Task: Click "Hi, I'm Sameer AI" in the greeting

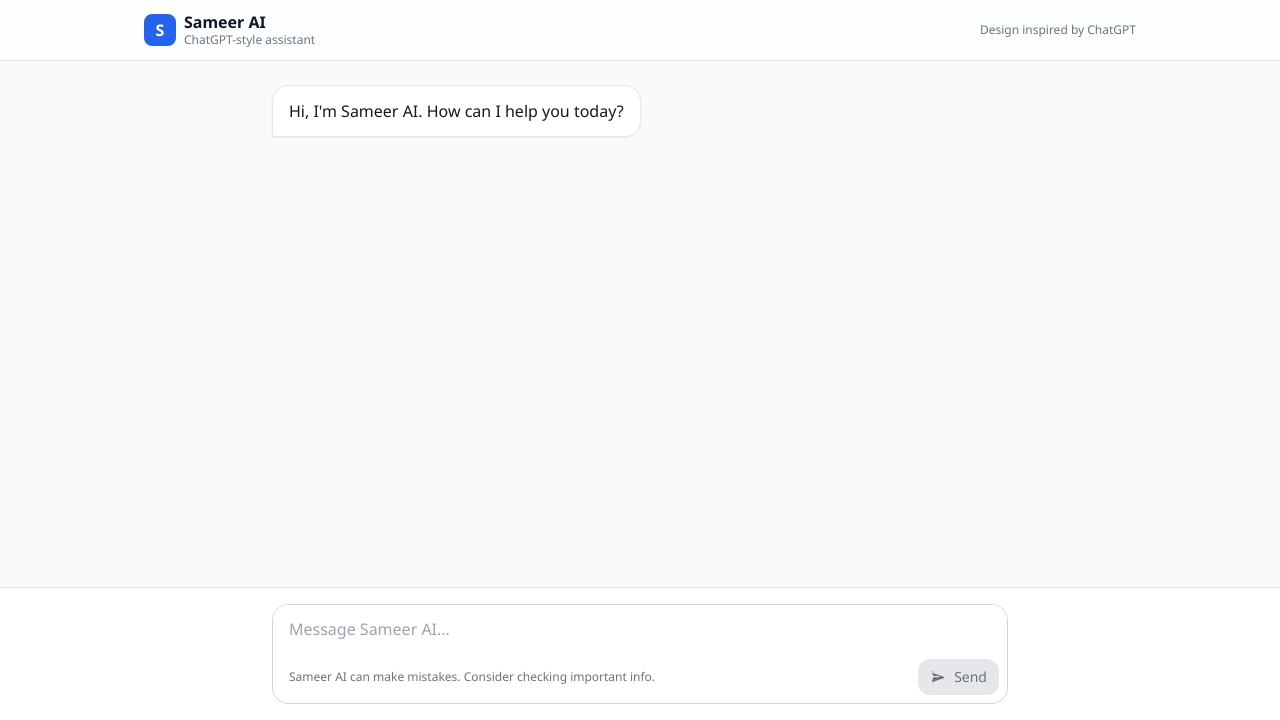Action: (x=355, y=111)
